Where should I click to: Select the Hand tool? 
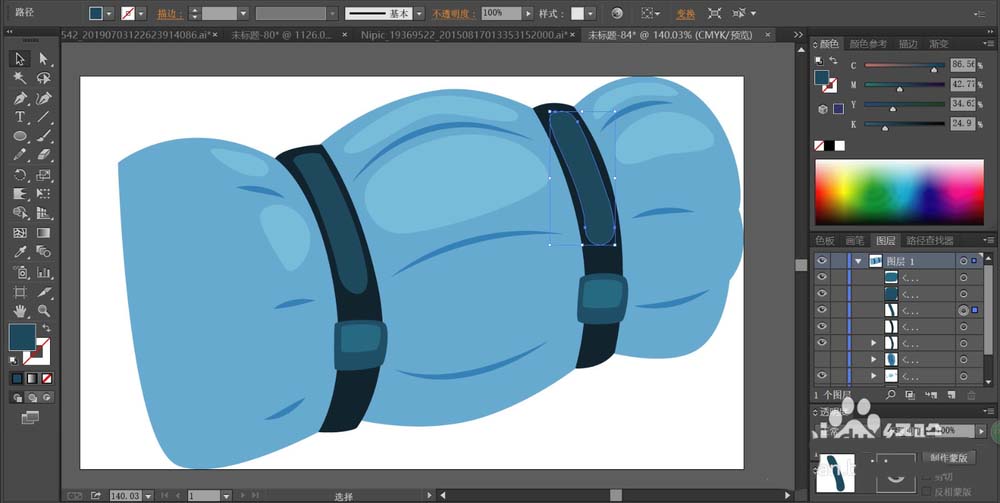pyautogui.click(x=20, y=311)
